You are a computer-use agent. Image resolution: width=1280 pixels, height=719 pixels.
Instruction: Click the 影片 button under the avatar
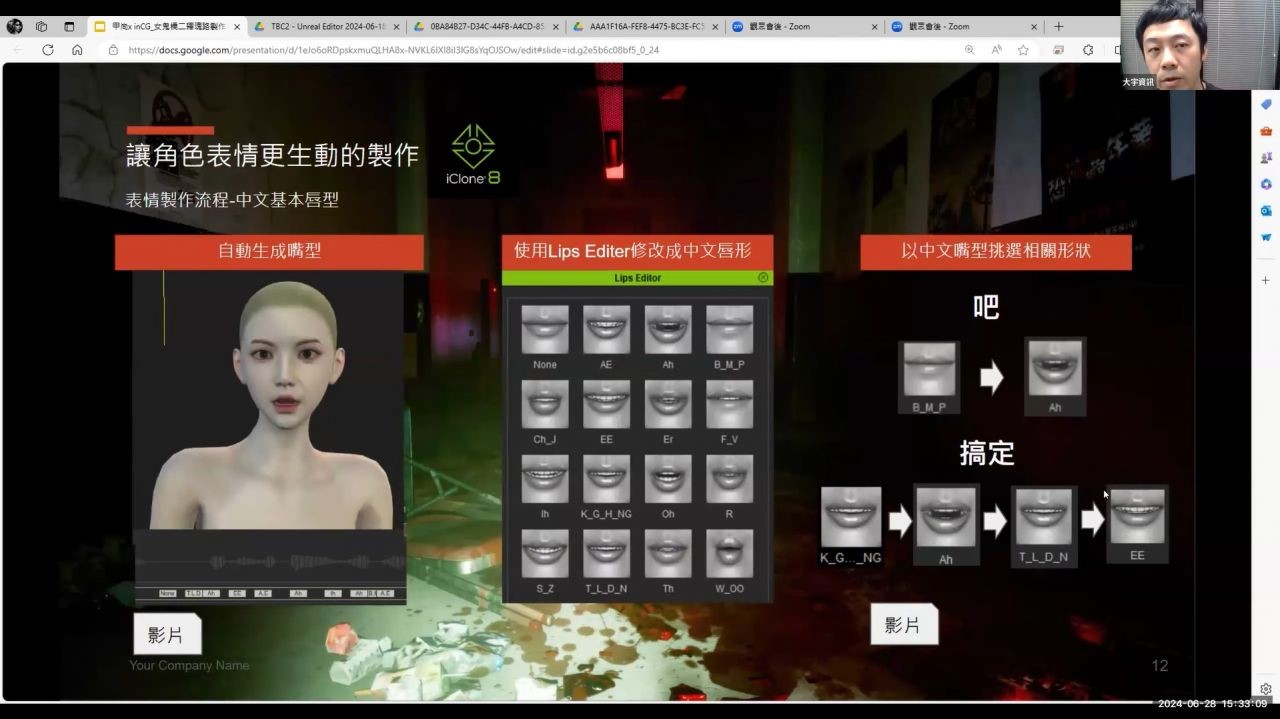167,634
